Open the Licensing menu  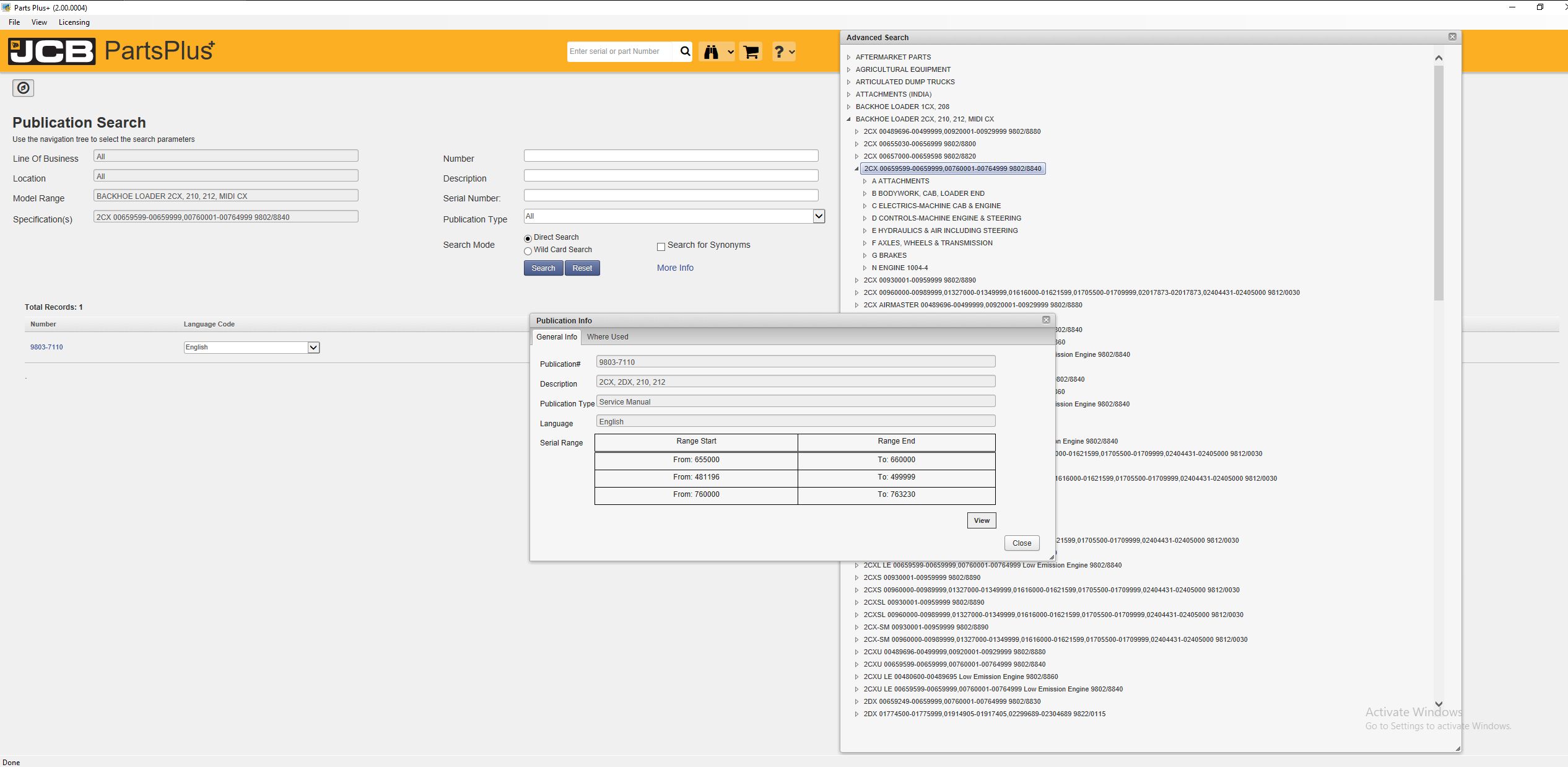tap(74, 22)
